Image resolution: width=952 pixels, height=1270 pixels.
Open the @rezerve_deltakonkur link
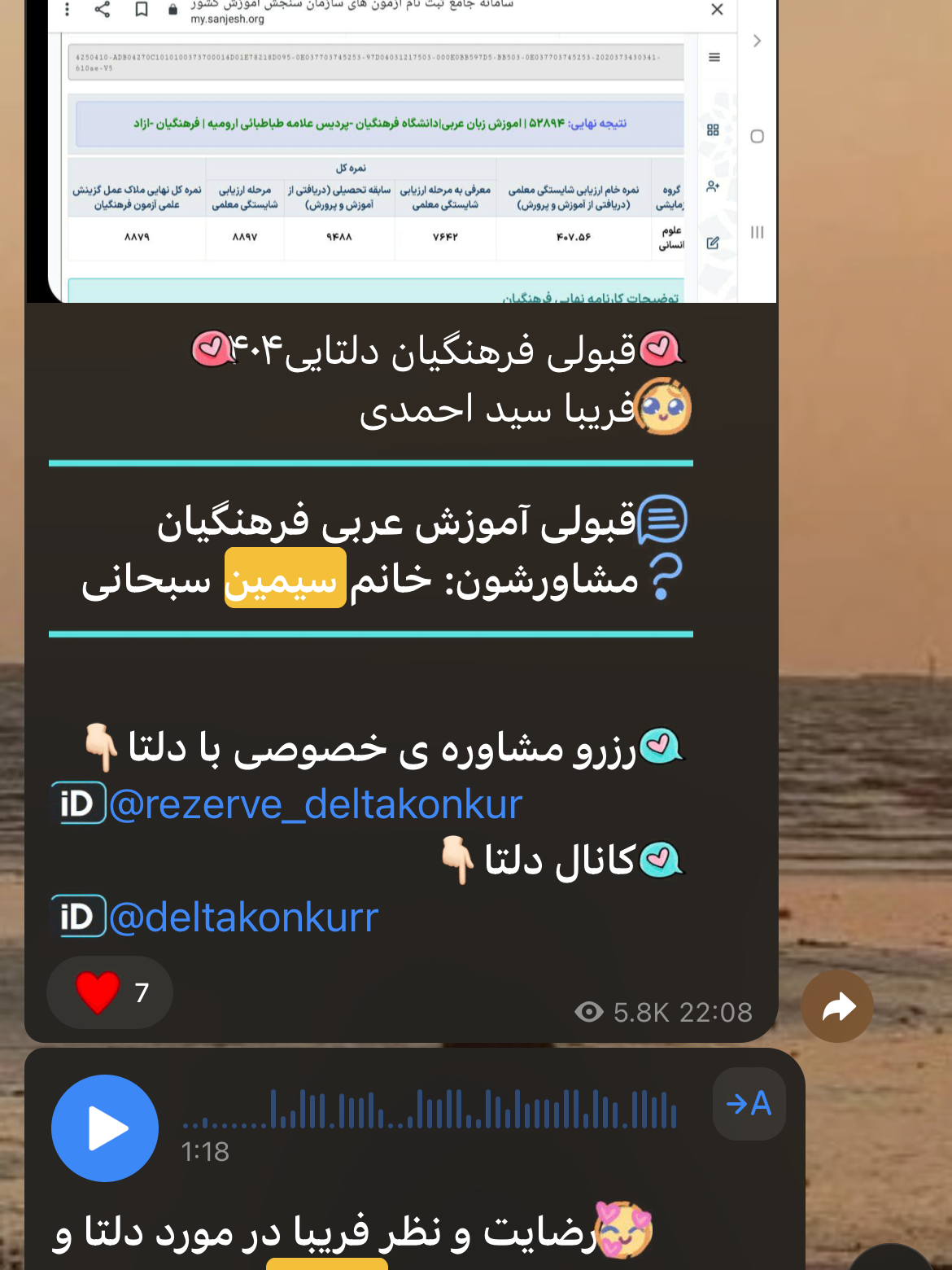tap(315, 804)
